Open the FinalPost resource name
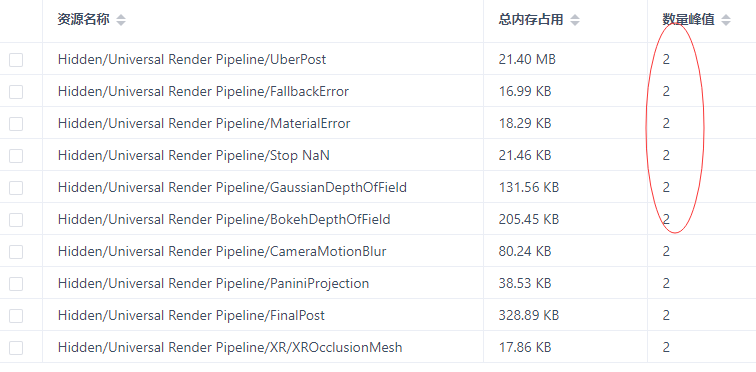 click(x=191, y=315)
